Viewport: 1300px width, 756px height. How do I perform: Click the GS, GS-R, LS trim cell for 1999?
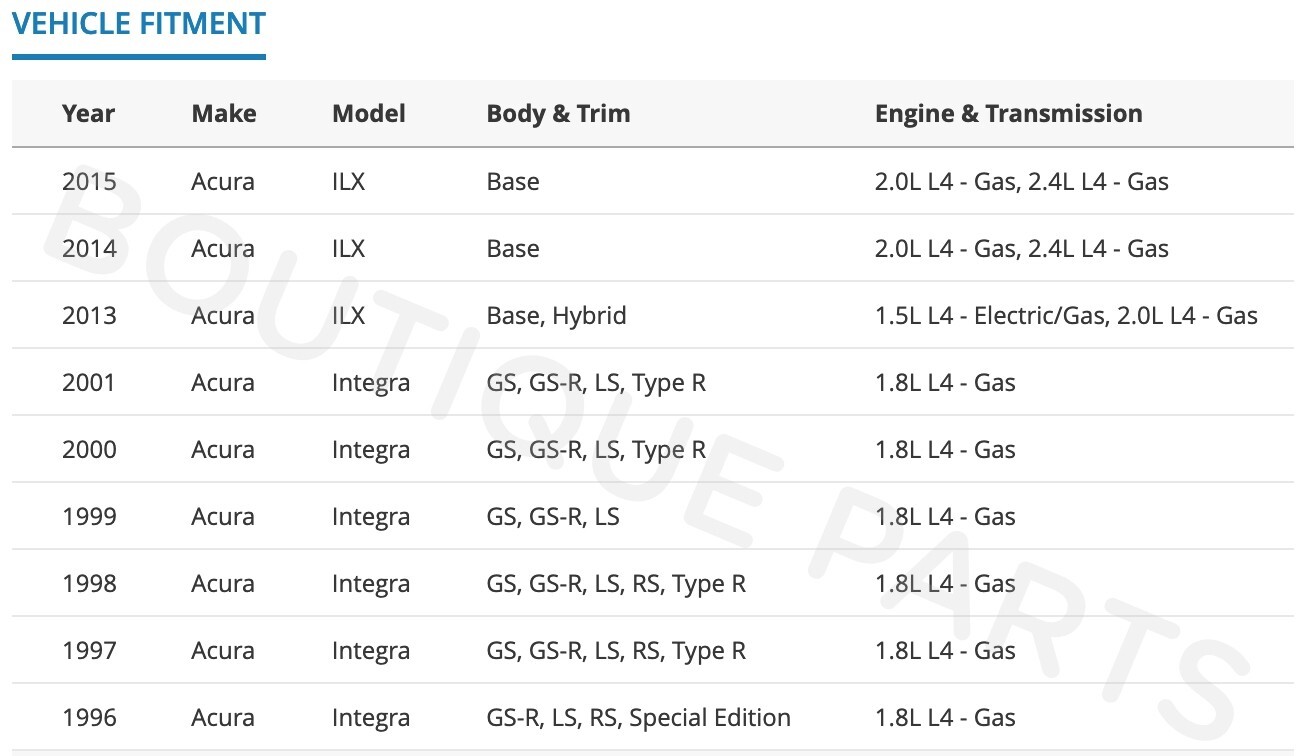pos(553,517)
